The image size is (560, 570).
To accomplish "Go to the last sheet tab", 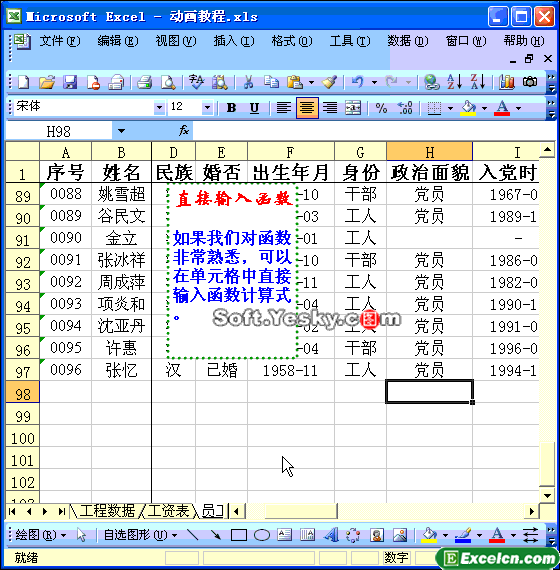I will (62, 511).
